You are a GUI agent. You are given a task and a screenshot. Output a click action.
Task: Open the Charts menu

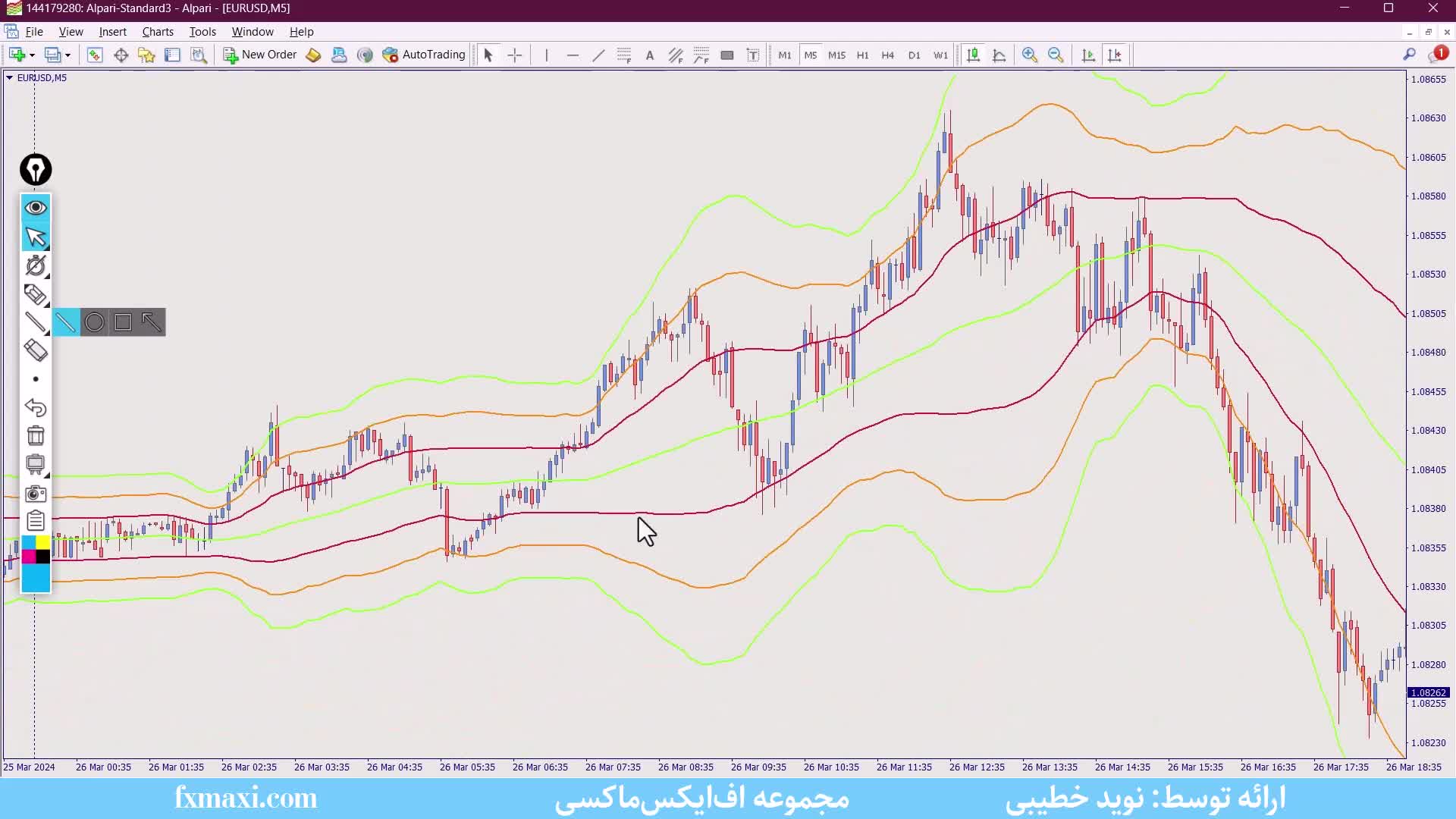click(158, 32)
